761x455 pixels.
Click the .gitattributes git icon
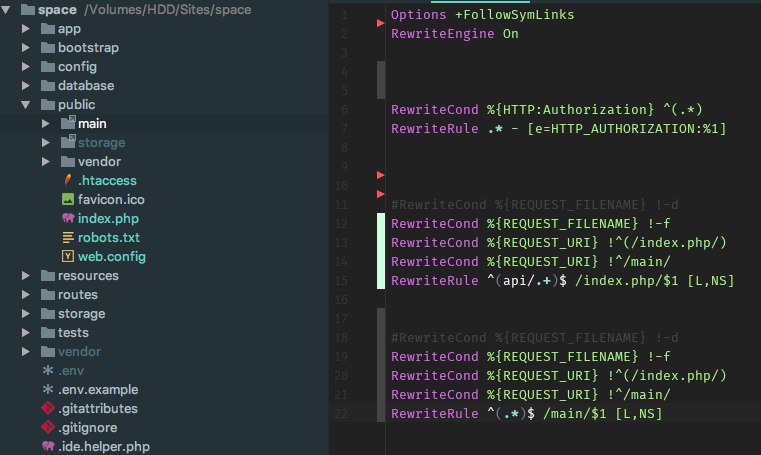(48, 408)
